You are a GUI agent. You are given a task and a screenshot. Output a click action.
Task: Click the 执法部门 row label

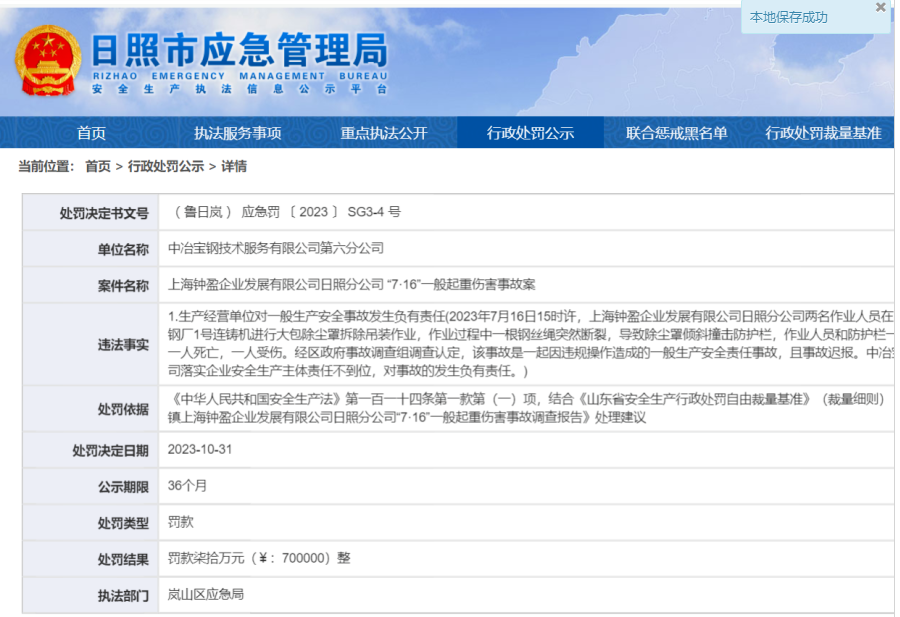pyautogui.click(x=123, y=596)
